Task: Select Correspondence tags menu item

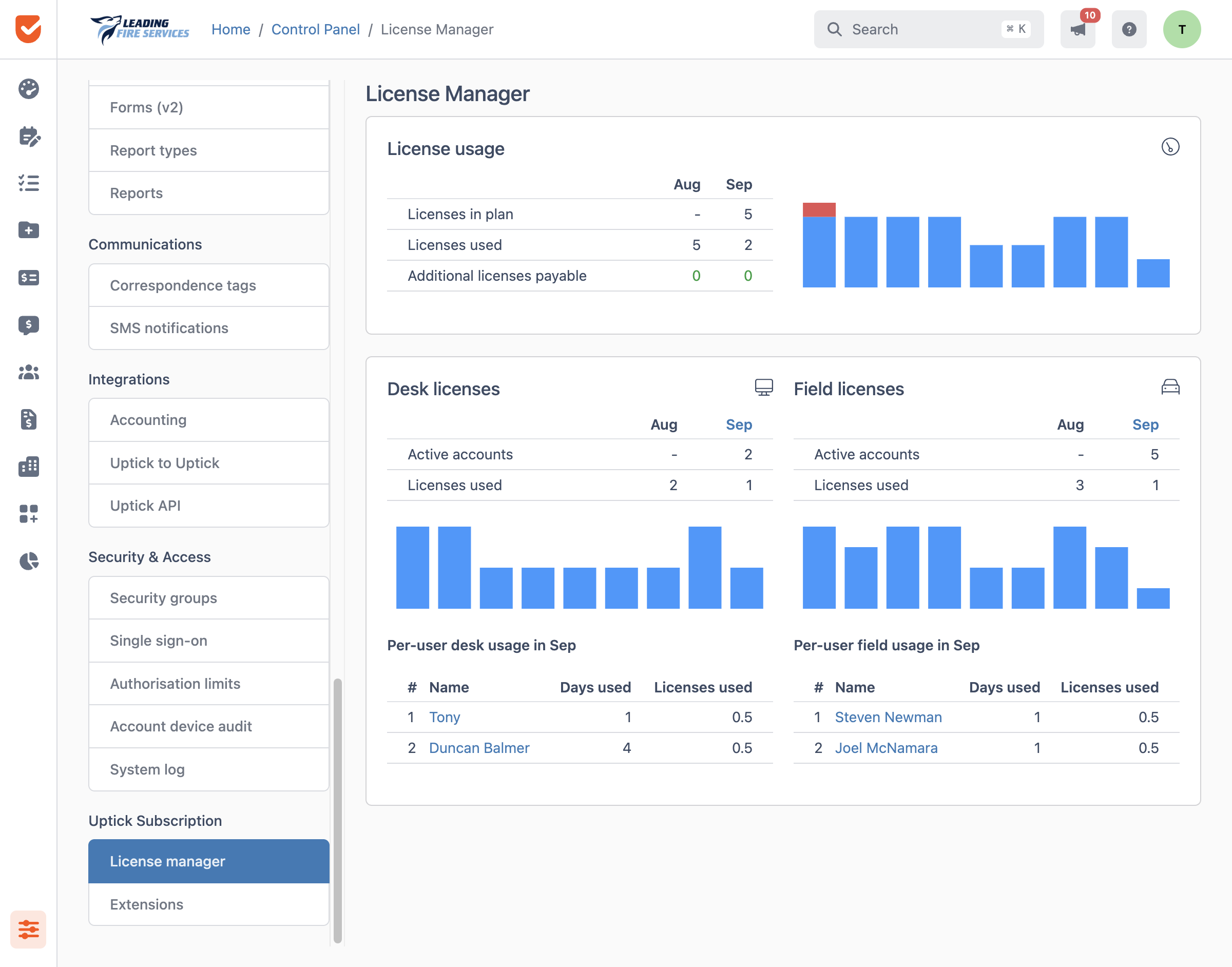Action: coord(209,285)
